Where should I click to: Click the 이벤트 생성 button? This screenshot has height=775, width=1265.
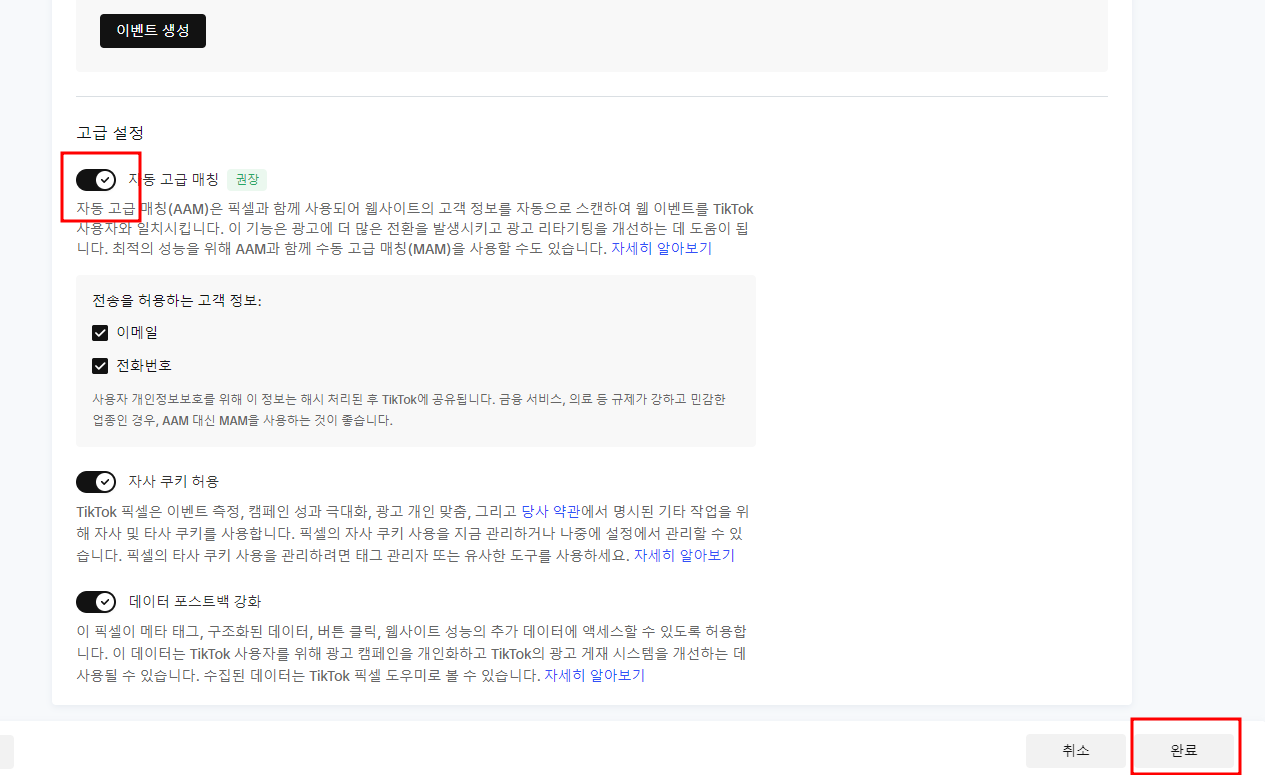tap(152, 31)
